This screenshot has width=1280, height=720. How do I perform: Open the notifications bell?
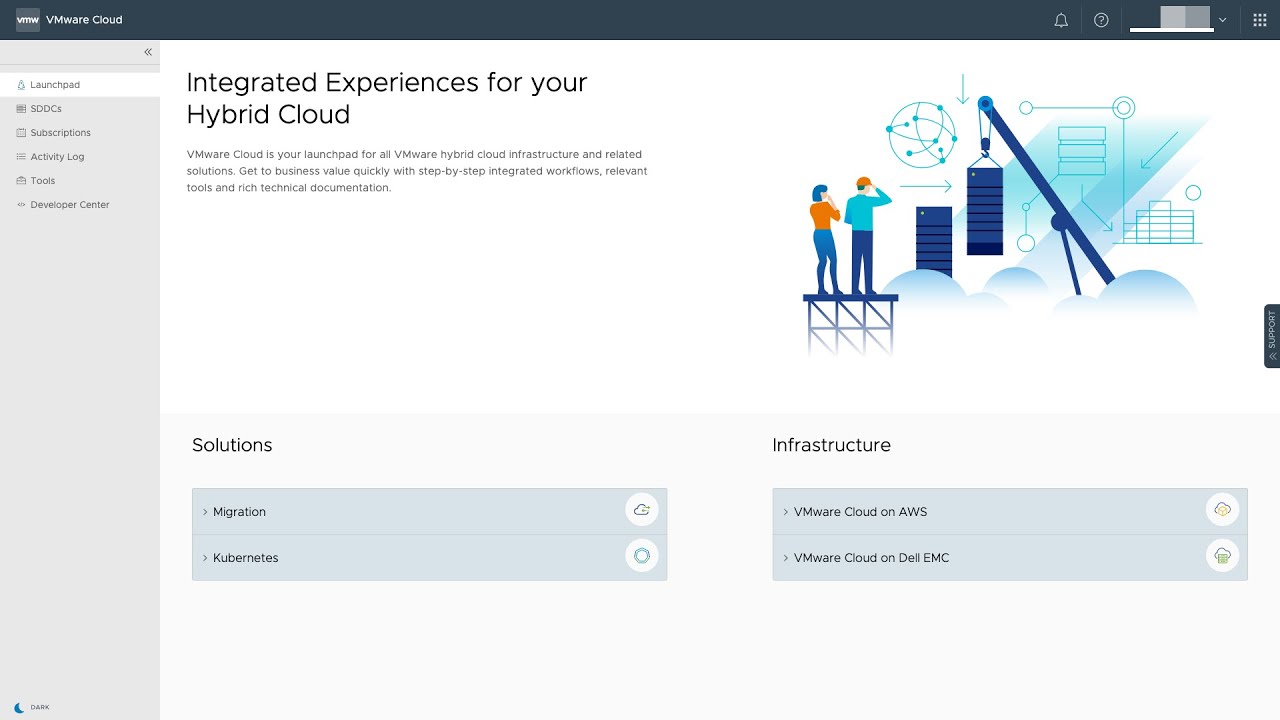[x=1061, y=20]
